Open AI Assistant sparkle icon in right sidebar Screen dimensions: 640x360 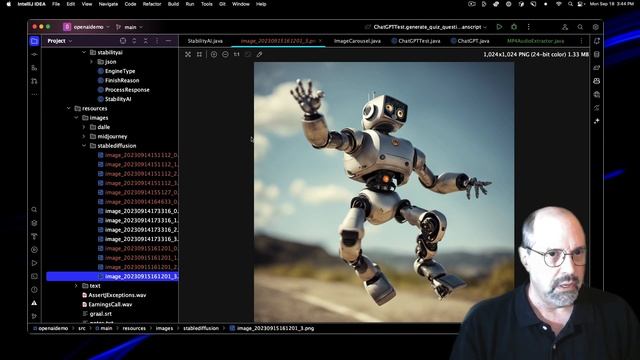coord(597,121)
